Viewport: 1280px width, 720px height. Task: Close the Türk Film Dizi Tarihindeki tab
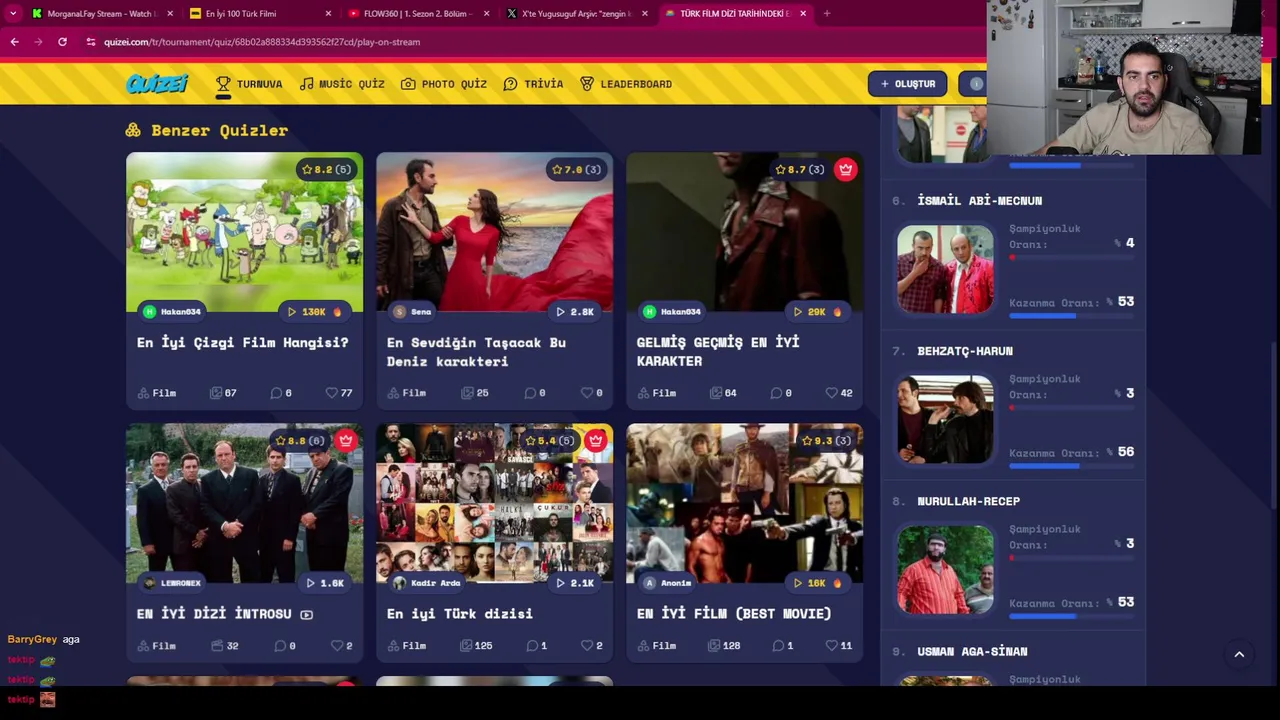pyautogui.click(x=802, y=13)
